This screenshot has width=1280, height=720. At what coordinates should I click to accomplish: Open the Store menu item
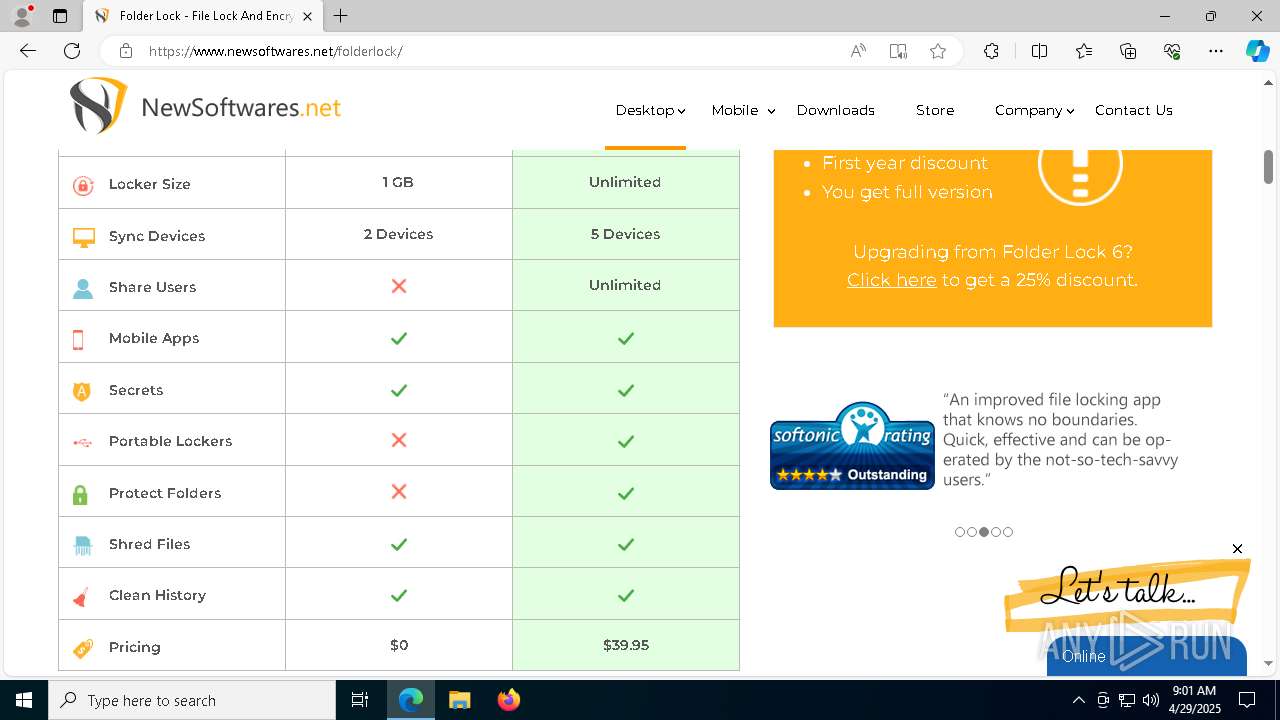click(935, 110)
